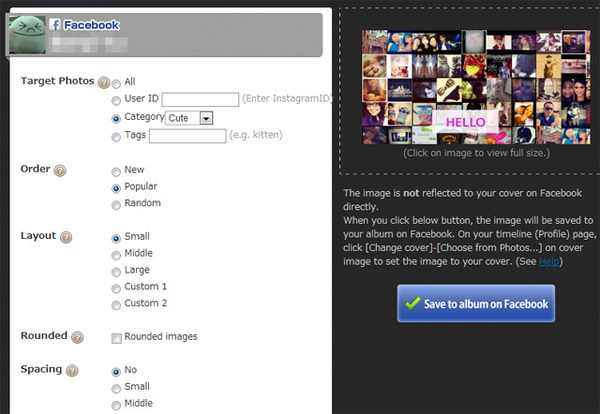Select the Custom 1 layout option
600x414 pixels.
[x=117, y=288]
